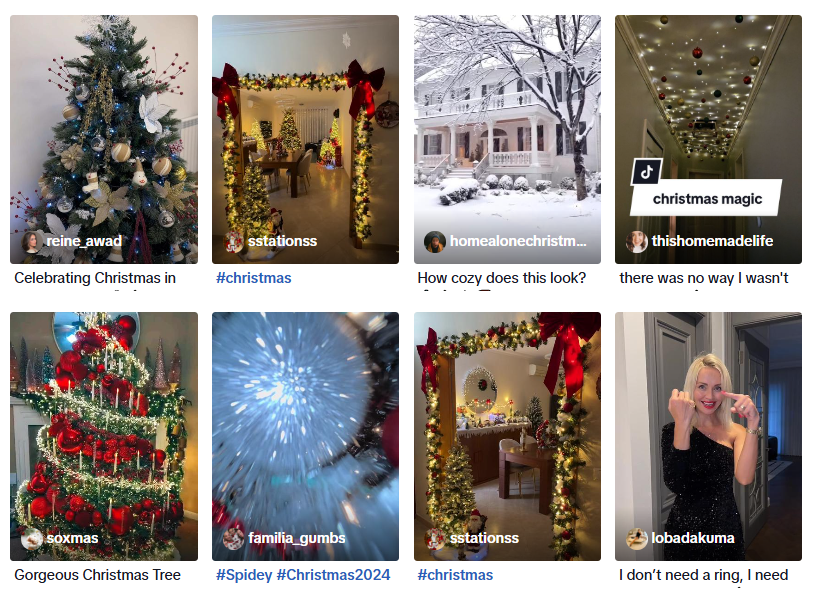Screen dimensions: 813x600
Task: Open the starry hallway ceiling video
Action: tap(708, 139)
